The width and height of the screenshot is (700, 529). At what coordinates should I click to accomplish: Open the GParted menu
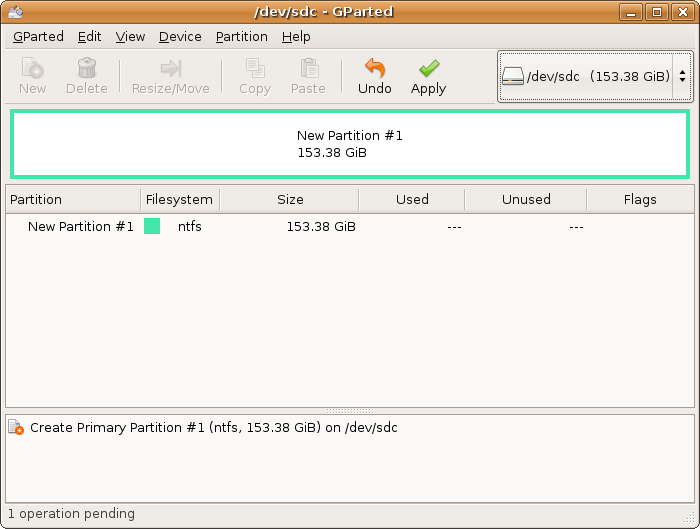[38, 36]
